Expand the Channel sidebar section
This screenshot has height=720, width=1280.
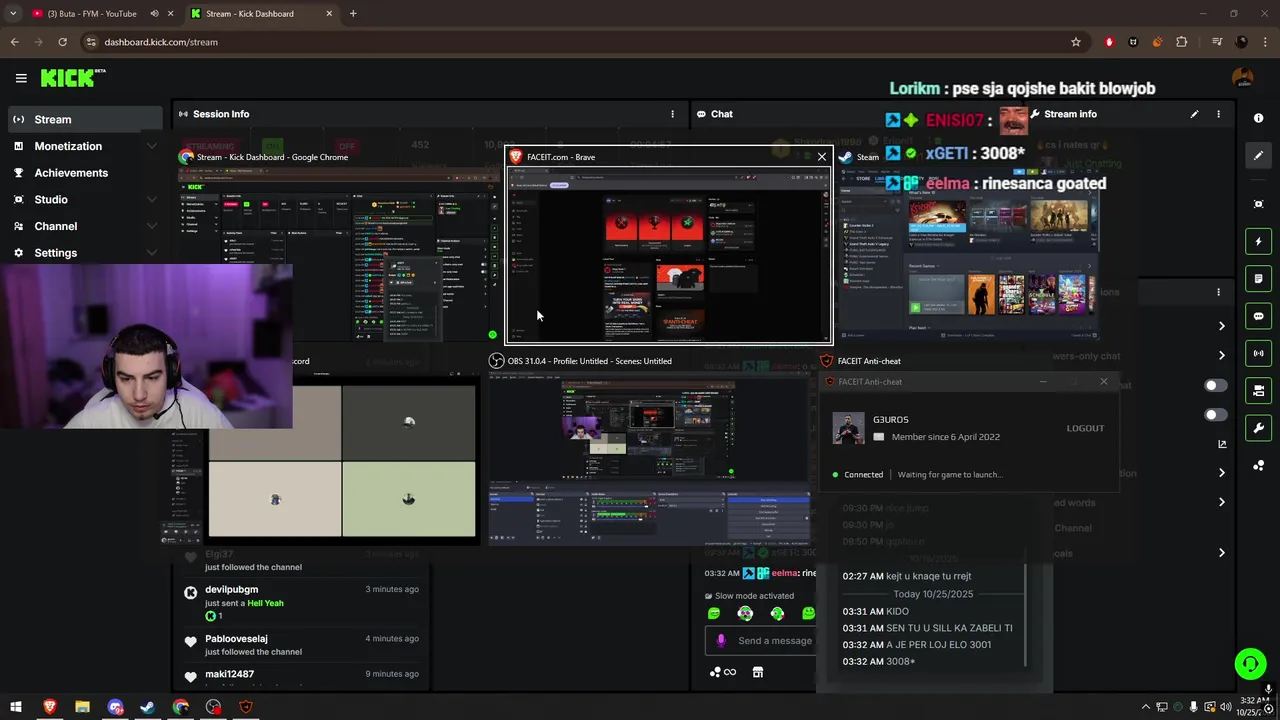pos(152,226)
